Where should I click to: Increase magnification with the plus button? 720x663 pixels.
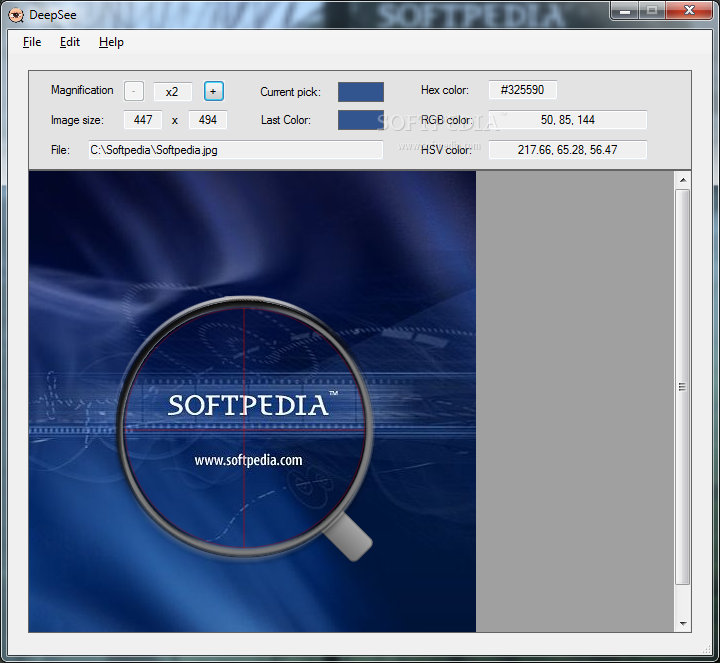pyautogui.click(x=214, y=91)
